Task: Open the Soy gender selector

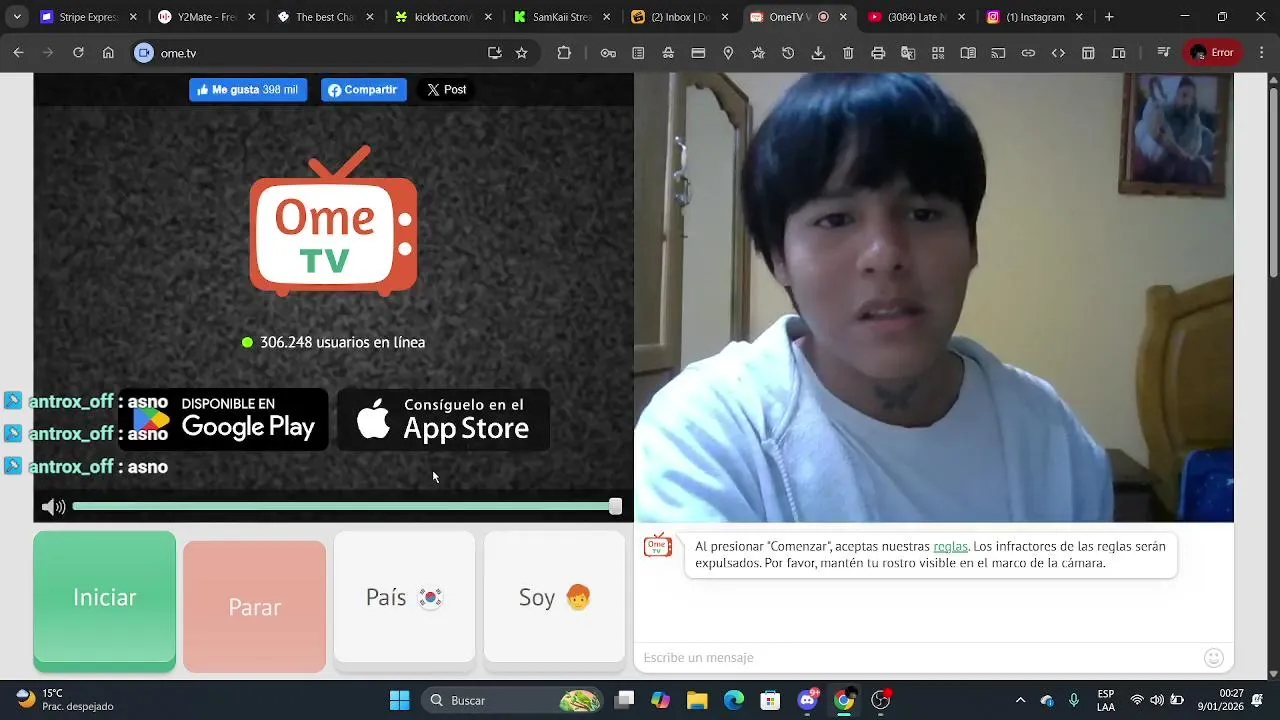Action: pyautogui.click(x=554, y=597)
